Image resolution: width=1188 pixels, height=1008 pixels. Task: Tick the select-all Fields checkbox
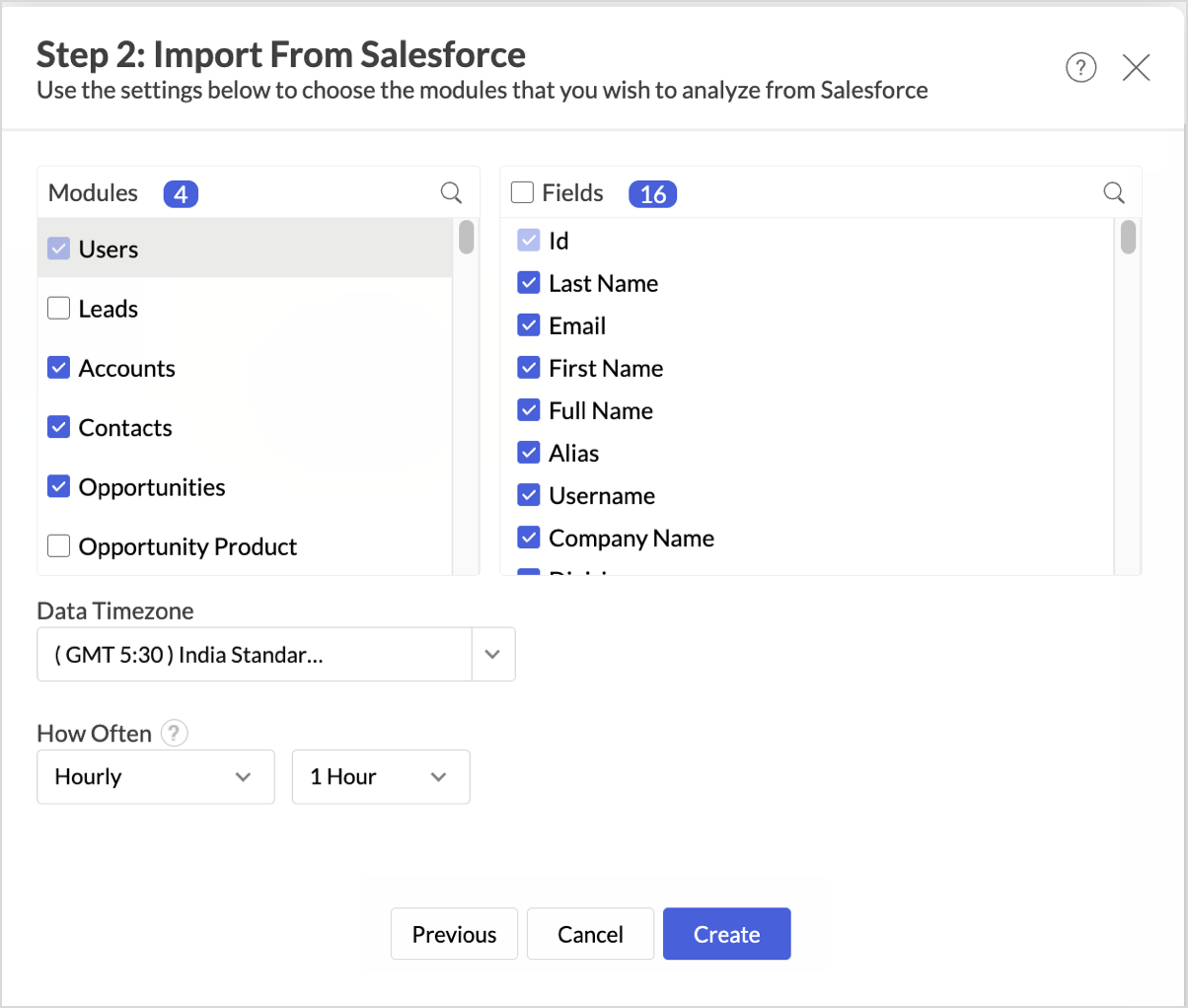(x=522, y=192)
